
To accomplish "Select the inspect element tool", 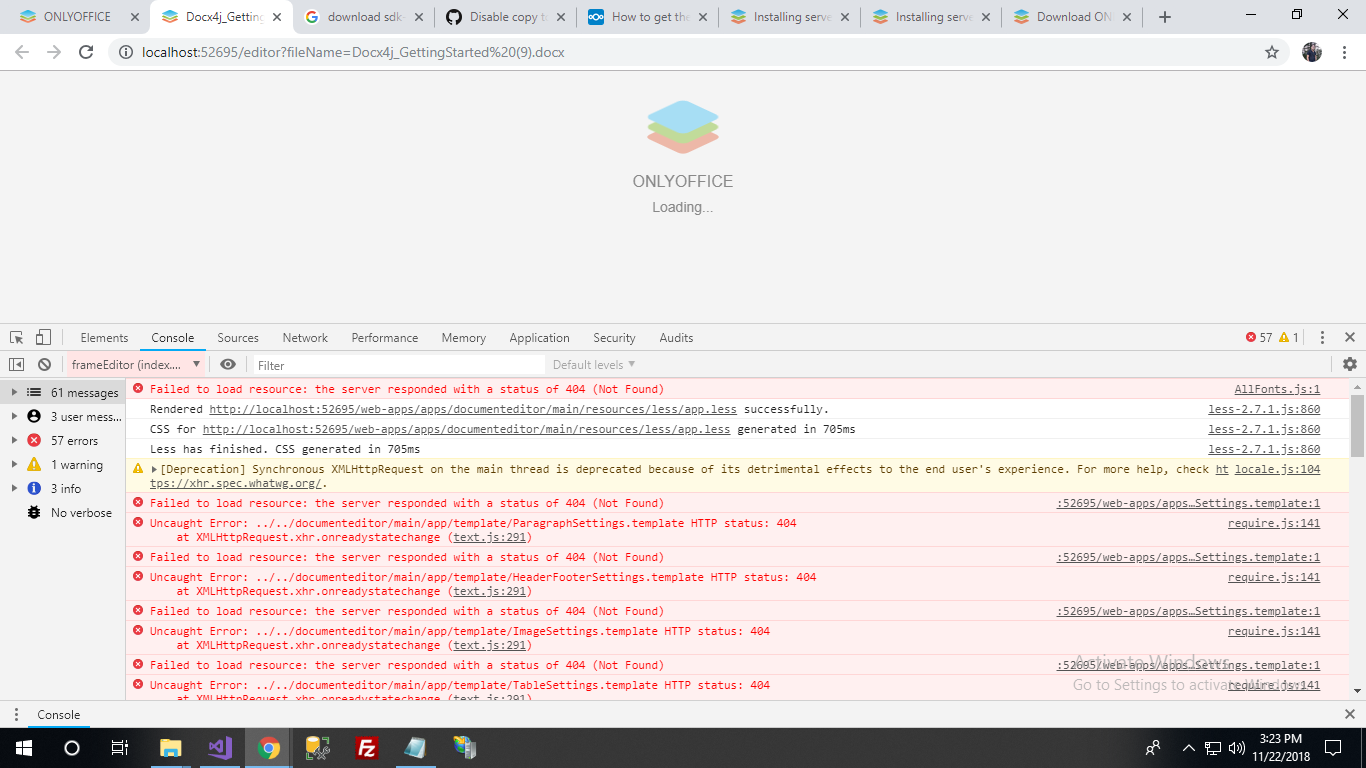I will 15,337.
